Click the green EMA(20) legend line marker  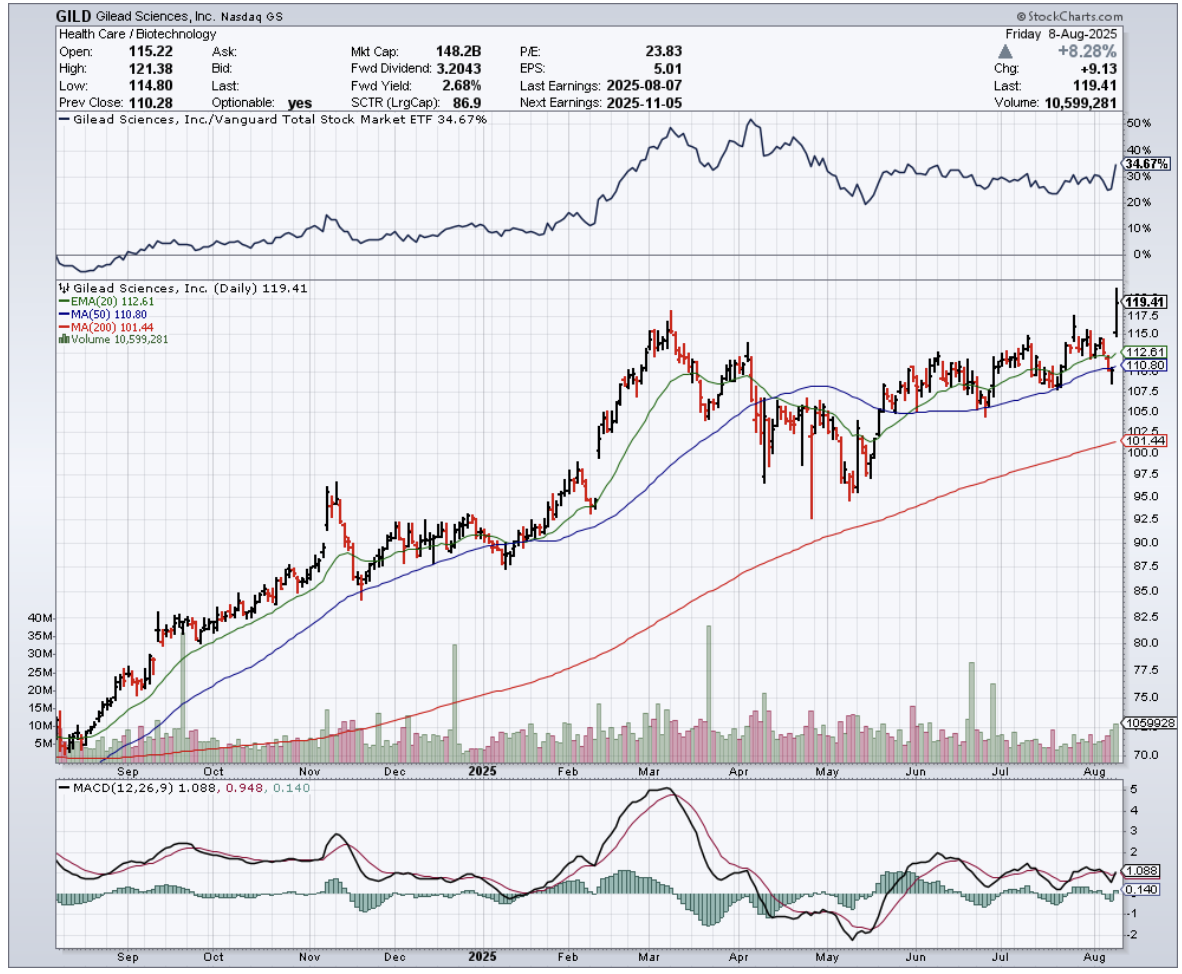coord(64,301)
